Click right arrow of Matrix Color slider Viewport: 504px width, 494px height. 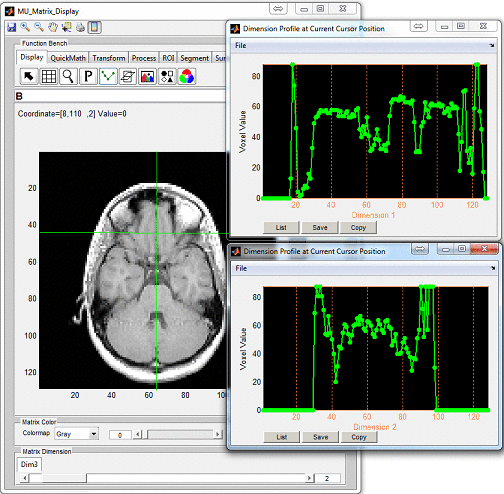click(x=218, y=434)
